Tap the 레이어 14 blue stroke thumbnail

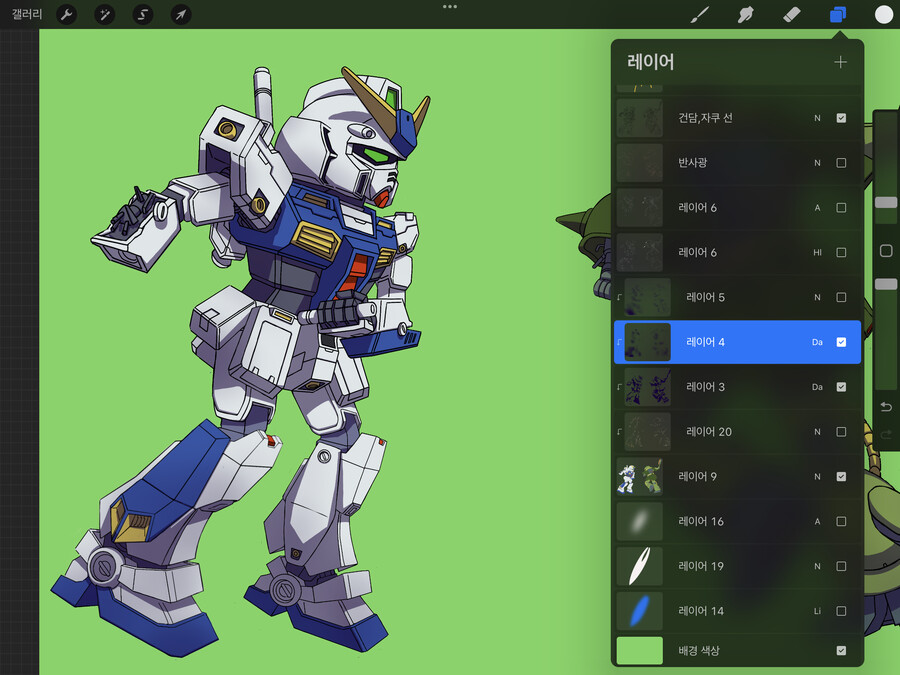click(639, 611)
